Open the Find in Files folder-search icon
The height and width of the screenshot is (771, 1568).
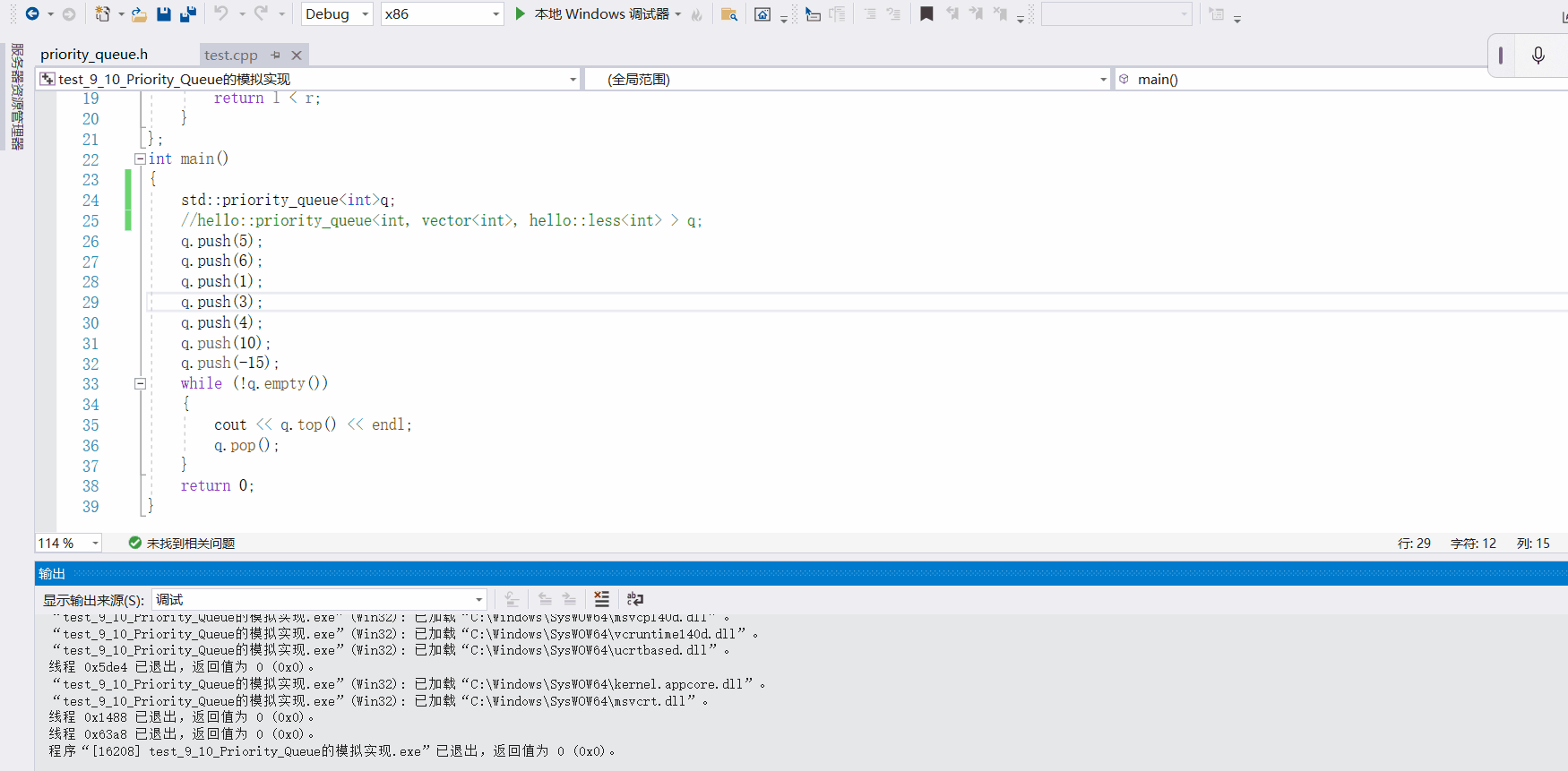click(729, 14)
